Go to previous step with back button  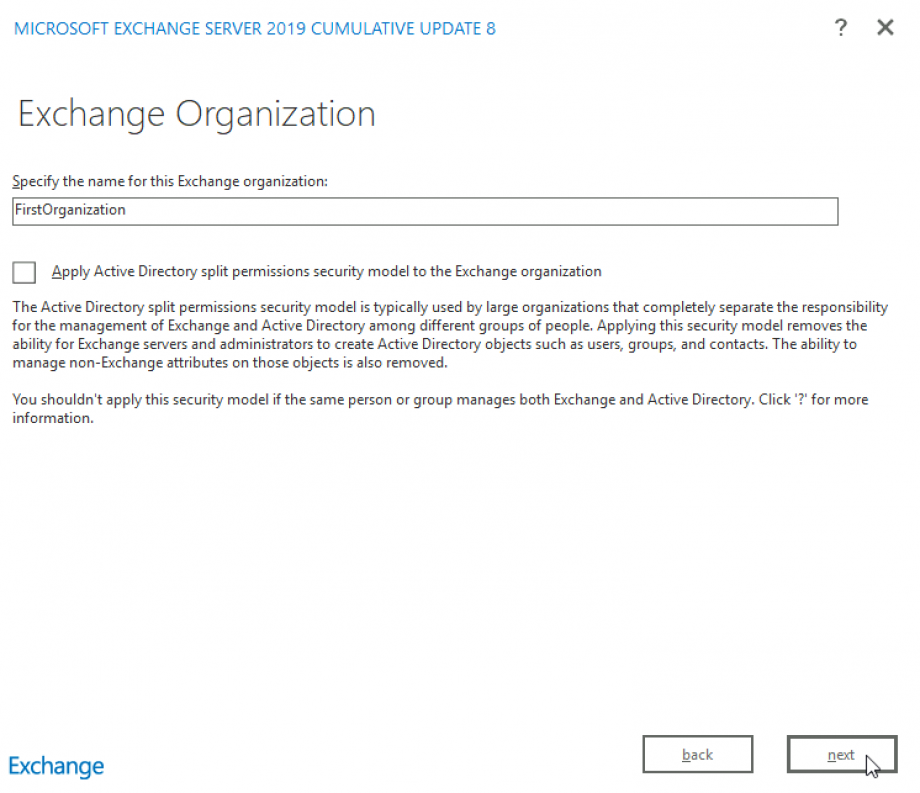(x=697, y=755)
